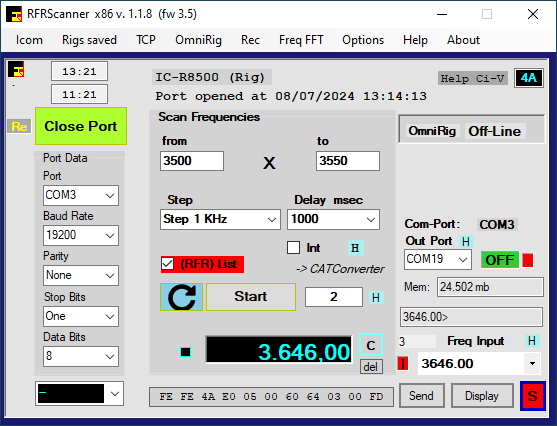Open the Stop Bits One dropdown
This screenshot has width=557, height=426.
[110, 317]
